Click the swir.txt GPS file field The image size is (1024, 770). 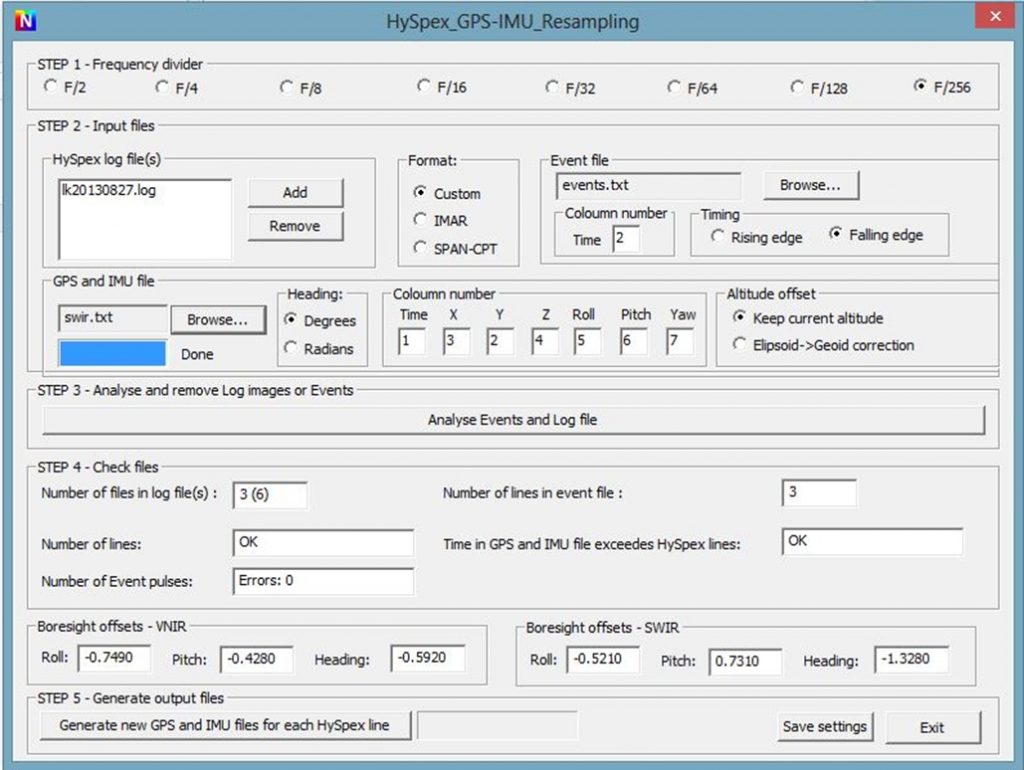tap(112, 318)
